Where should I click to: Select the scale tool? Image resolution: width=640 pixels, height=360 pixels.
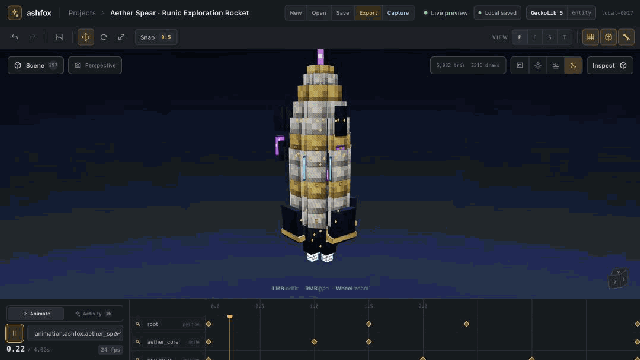click(121, 37)
